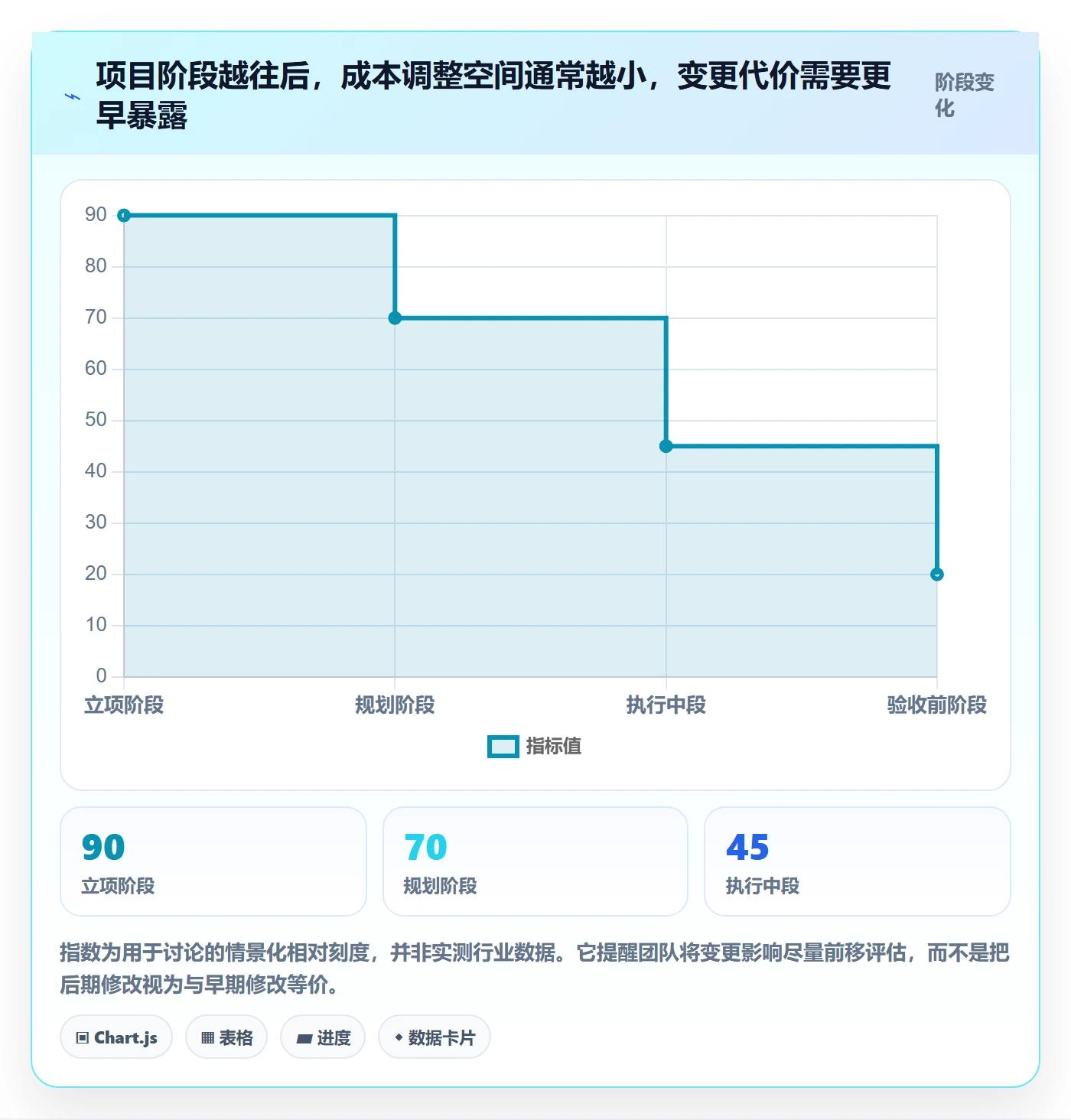
Task: Click the grid icon in the 表格 chip
Action: click(x=207, y=1038)
